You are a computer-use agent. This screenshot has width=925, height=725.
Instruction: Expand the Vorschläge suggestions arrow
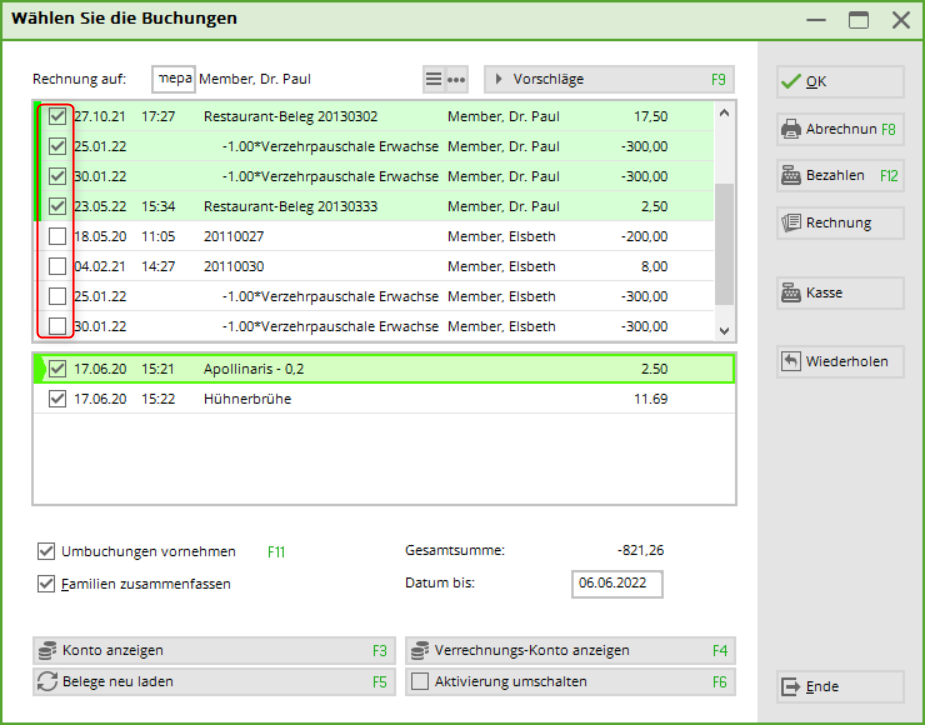[x=498, y=79]
